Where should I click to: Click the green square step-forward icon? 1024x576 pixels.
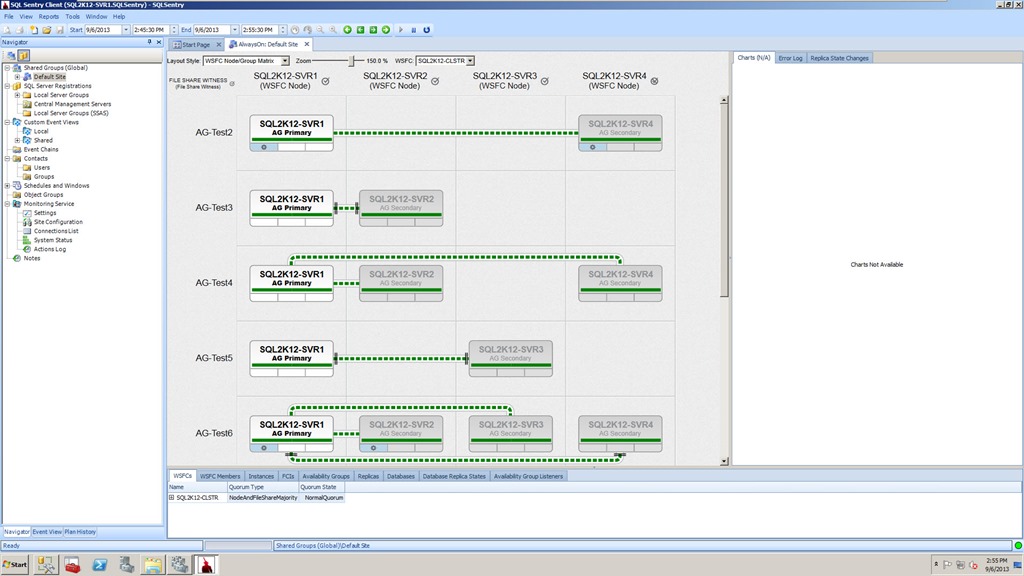pos(374,30)
